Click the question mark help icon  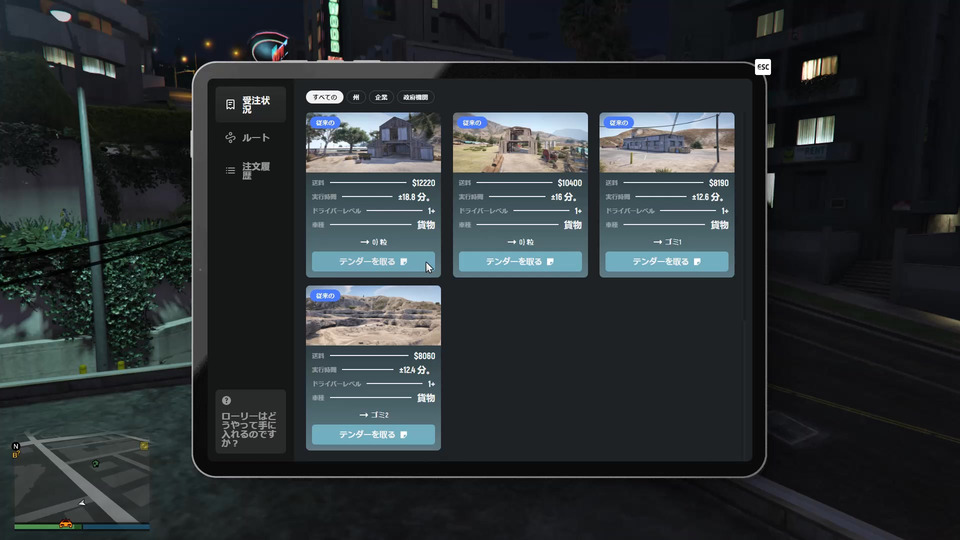(227, 400)
